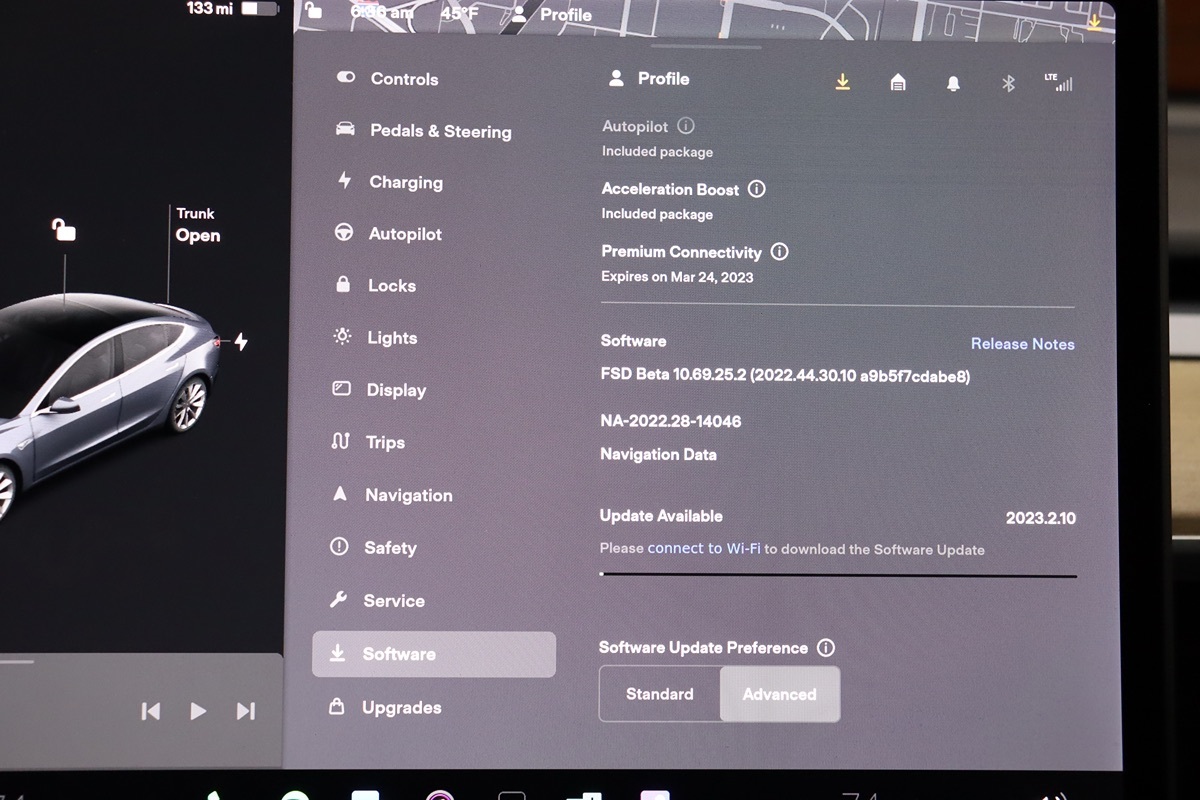Select Advanced software update preference
This screenshot has width=1200, height=800.
pyautogui.click(x=779, y=694)
